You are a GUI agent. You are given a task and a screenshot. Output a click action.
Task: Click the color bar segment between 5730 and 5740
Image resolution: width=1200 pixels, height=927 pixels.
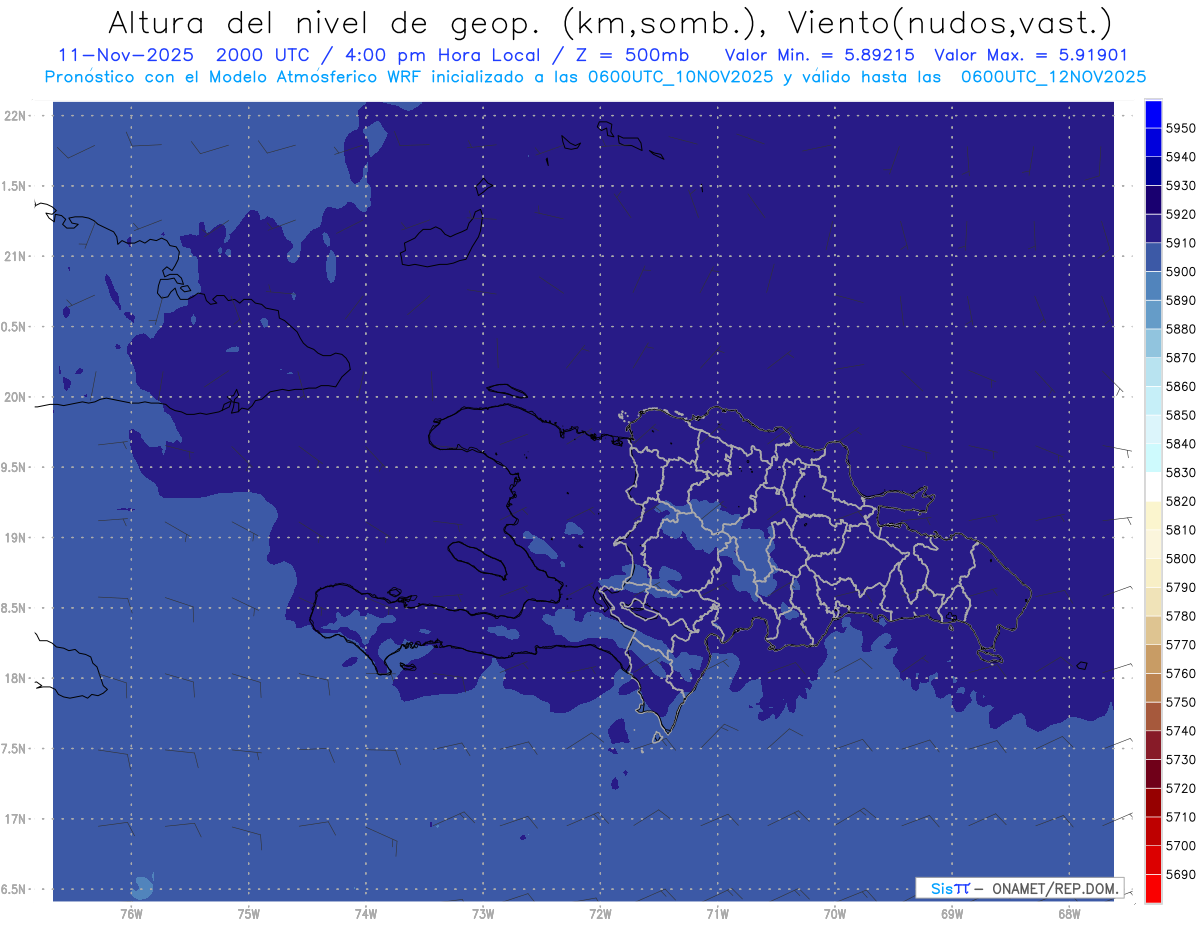point(1153,745)
